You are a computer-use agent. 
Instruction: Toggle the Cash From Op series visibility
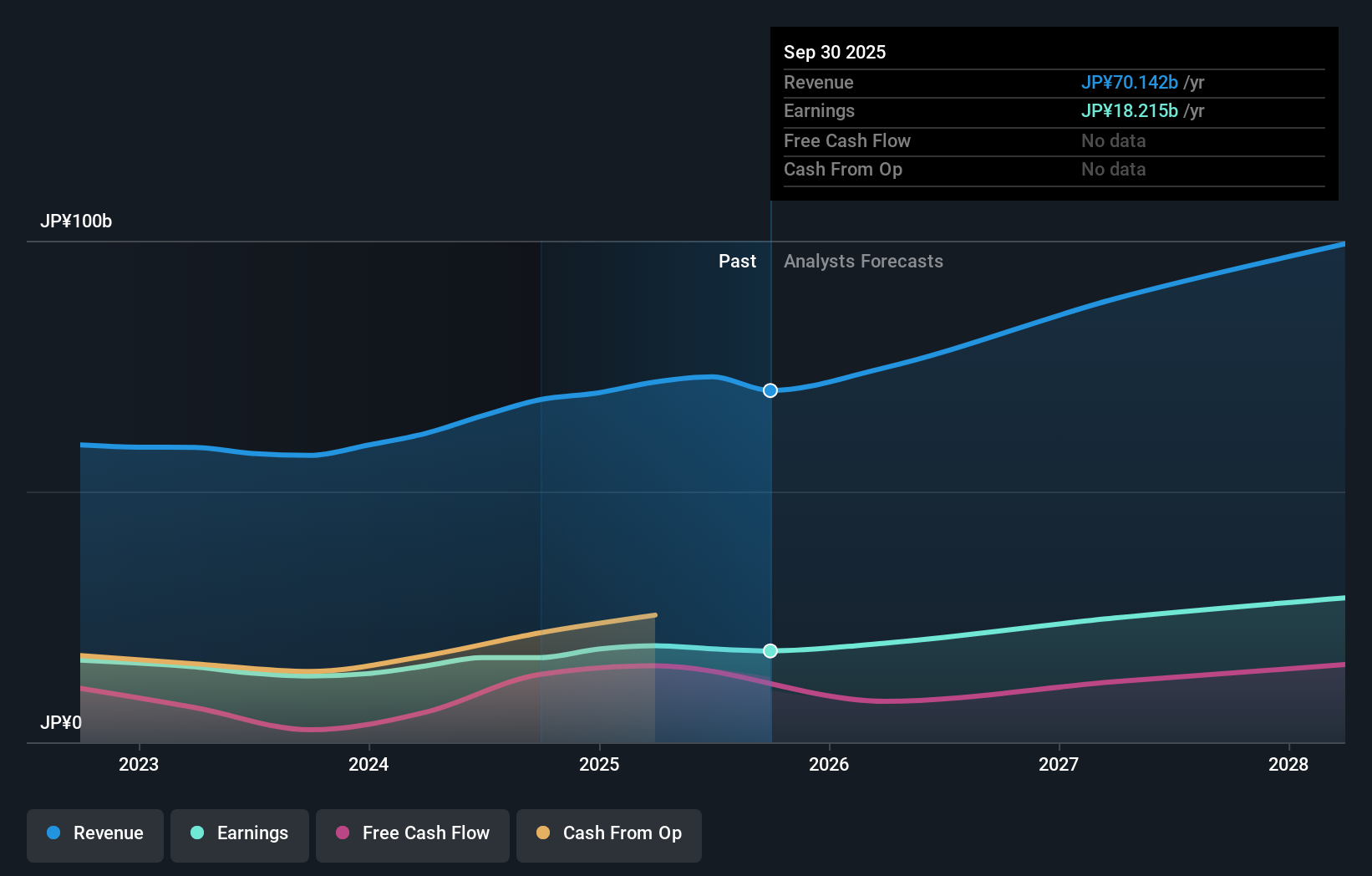click(x=608, y=833)
